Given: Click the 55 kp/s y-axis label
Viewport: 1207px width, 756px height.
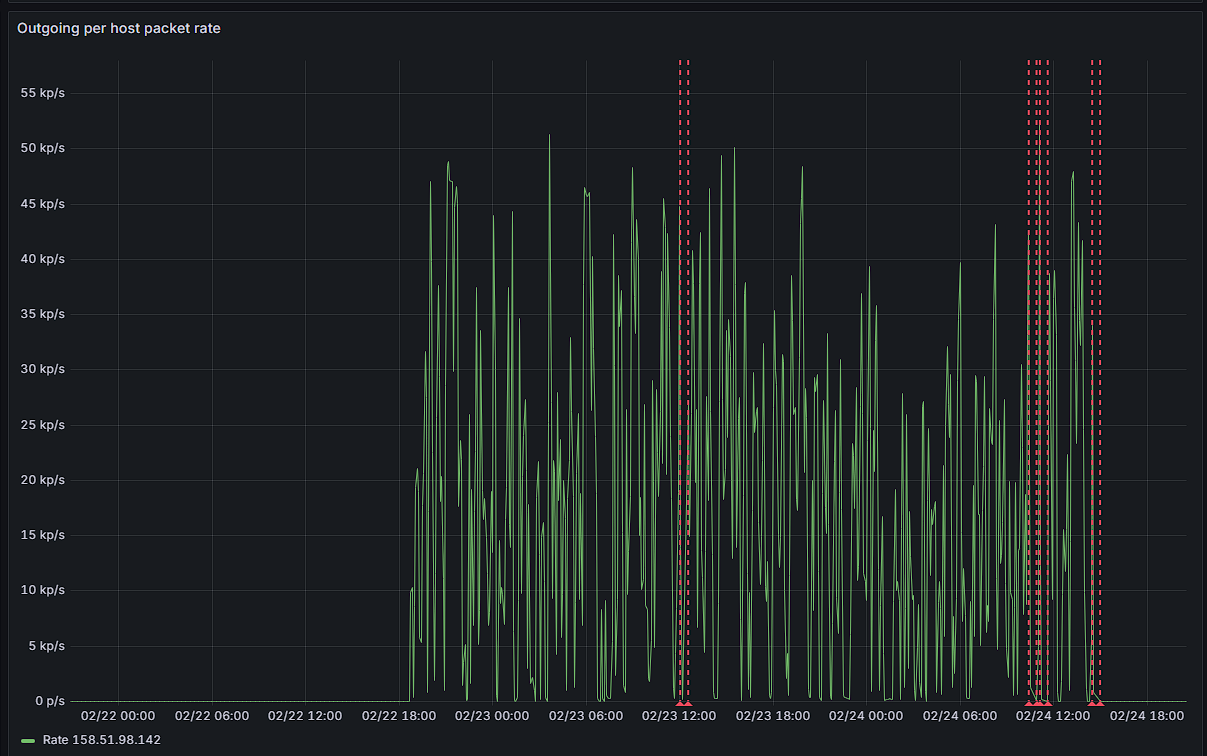Looking at the screenshot, I should tap(43, 93).
